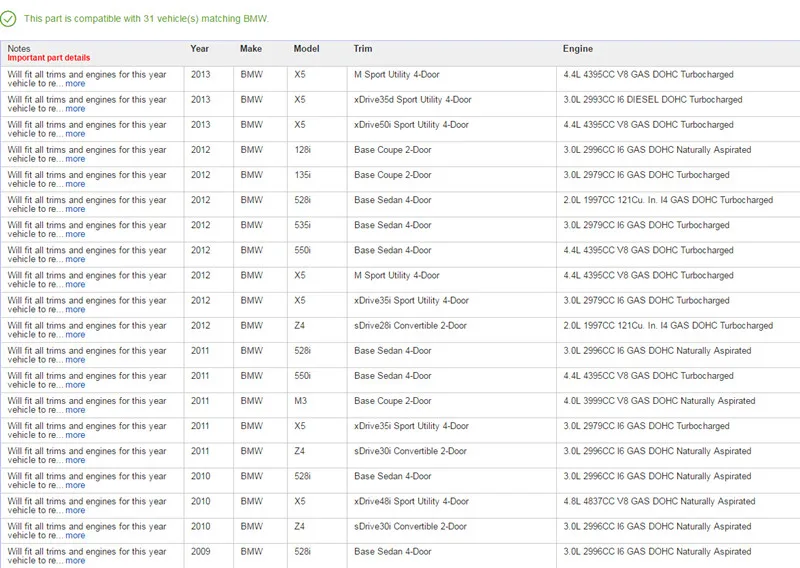Select 'sDrive28i Convertible 2-Door' trim cell
Viewport: 800px width, 568px height.
point(410,326)
